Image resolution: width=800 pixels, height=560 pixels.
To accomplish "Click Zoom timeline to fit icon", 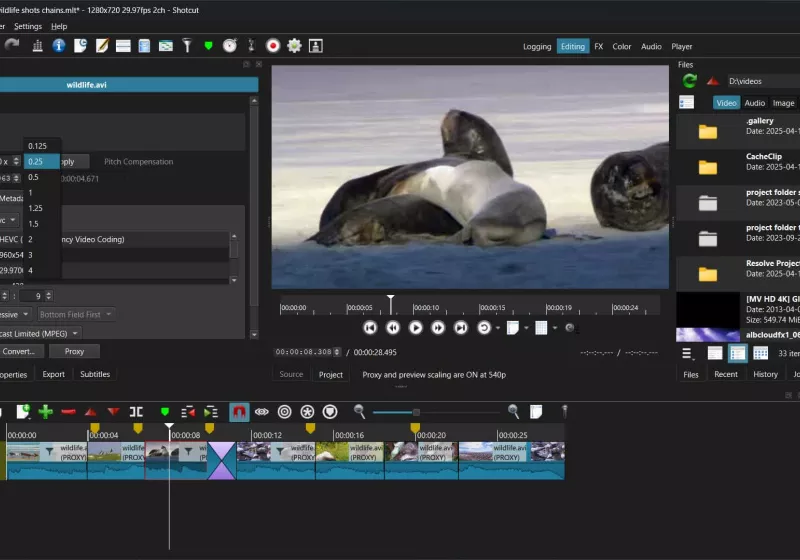I will pos(536,412).
